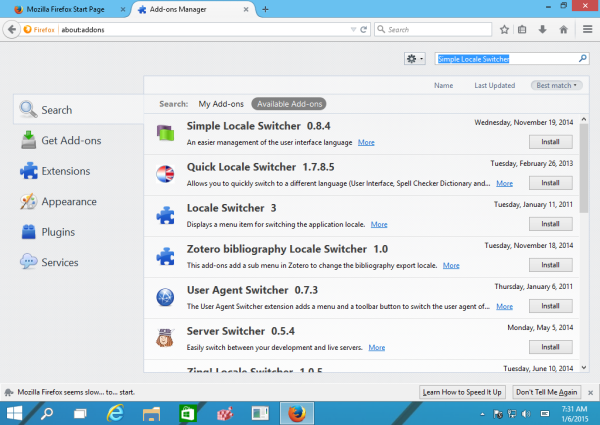600x425 pixels.
Task: Click the browser back arrow button
Action: coord(12,29)
